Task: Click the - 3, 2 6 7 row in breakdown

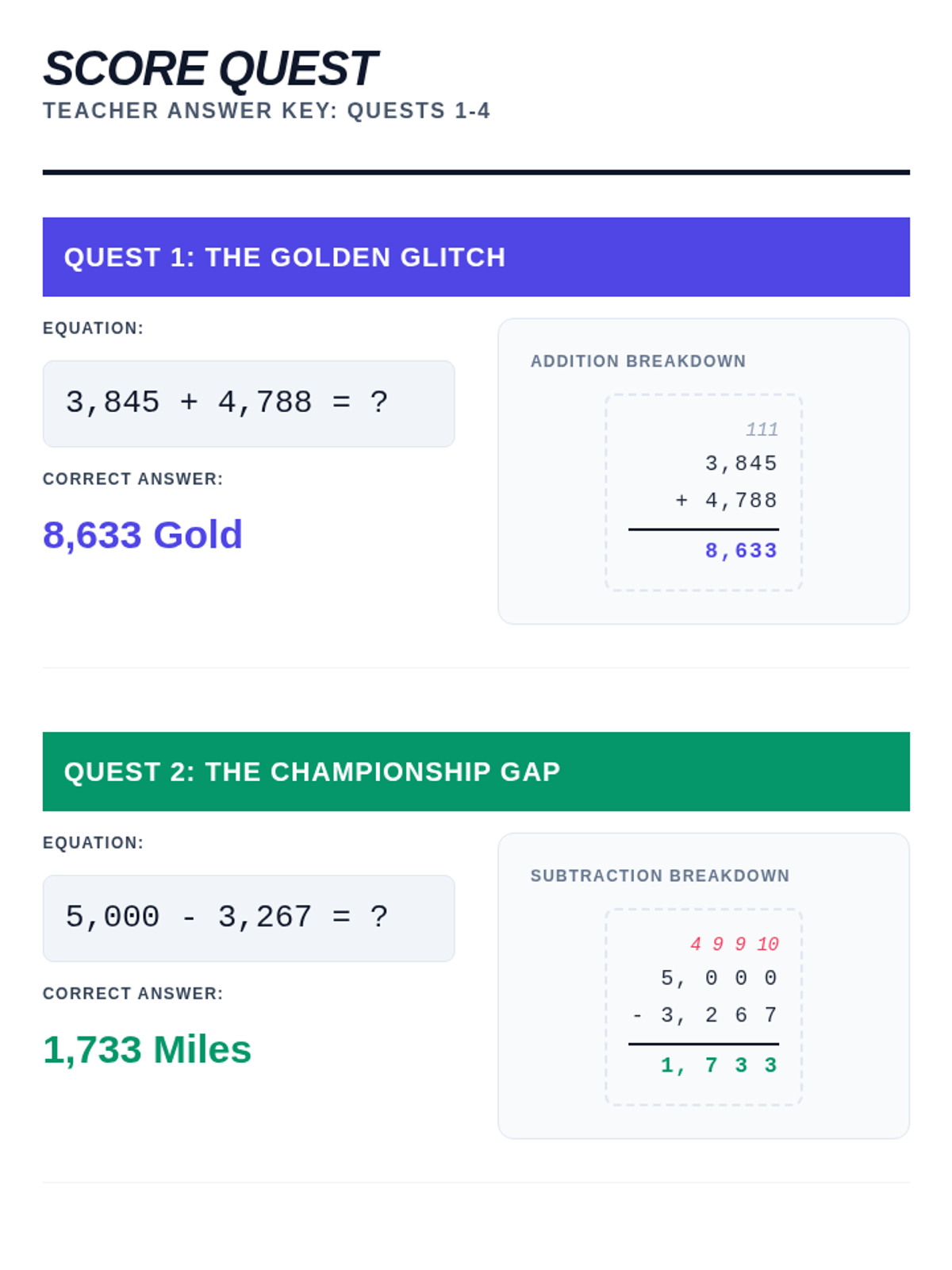Action: click(704, 1014)
